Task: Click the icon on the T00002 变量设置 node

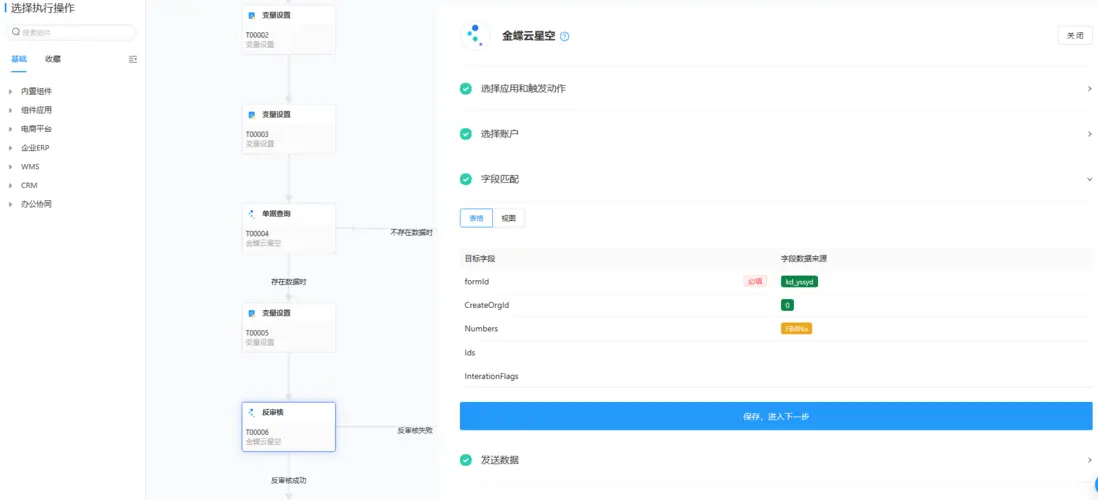Action: 252,15
